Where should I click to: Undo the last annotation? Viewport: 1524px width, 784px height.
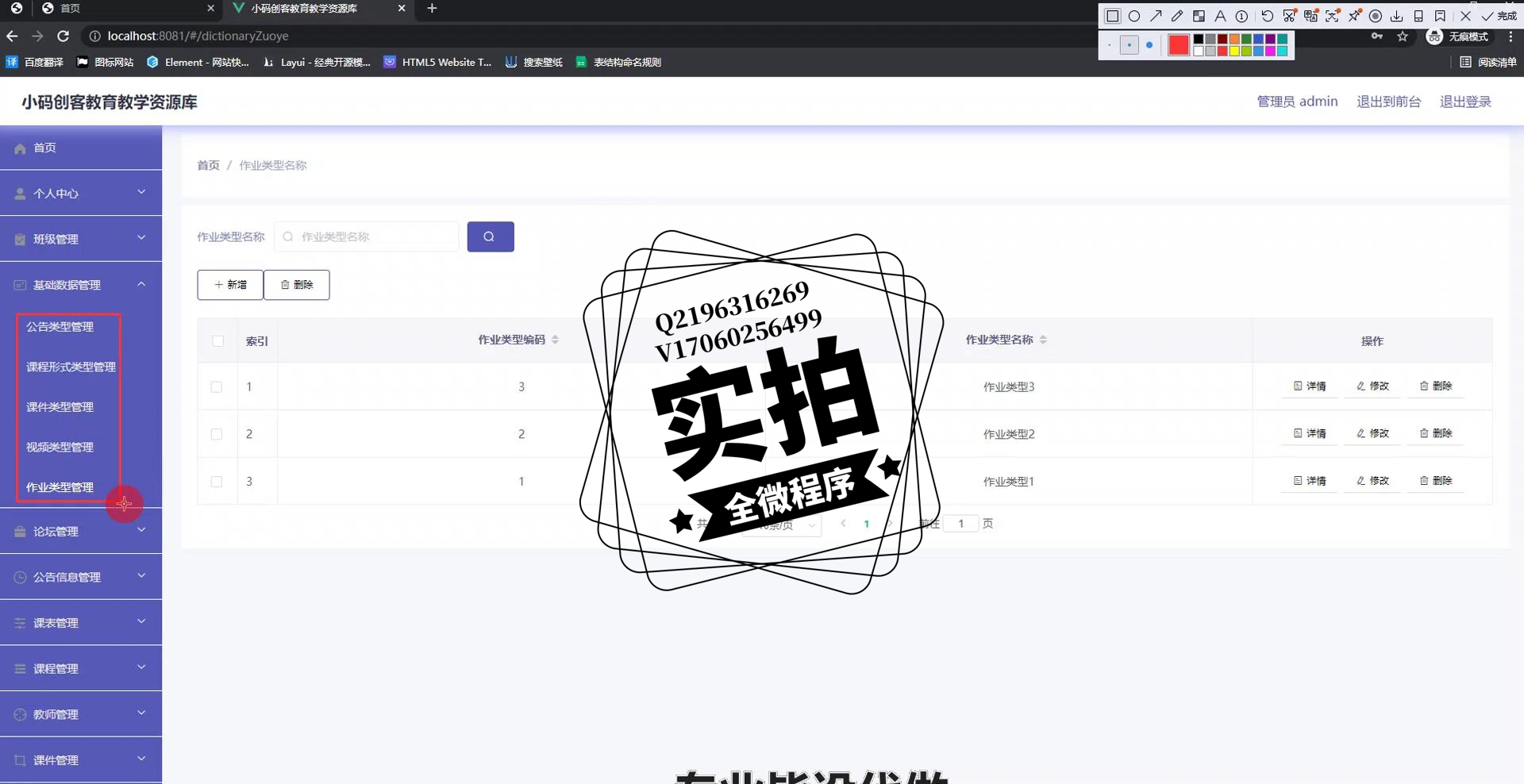1268,16
